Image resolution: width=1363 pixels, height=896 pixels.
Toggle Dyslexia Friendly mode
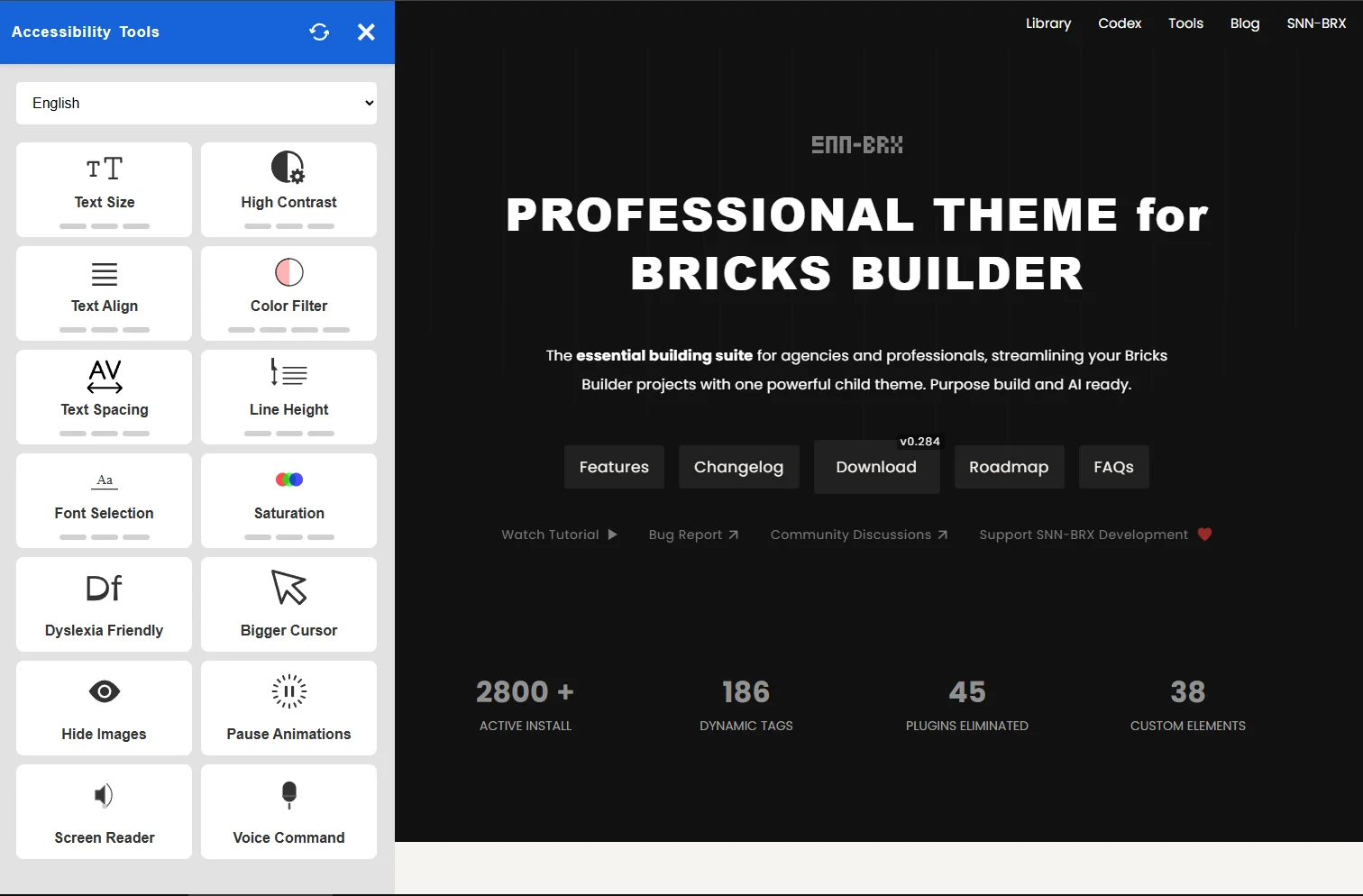[x=105, y=604]
